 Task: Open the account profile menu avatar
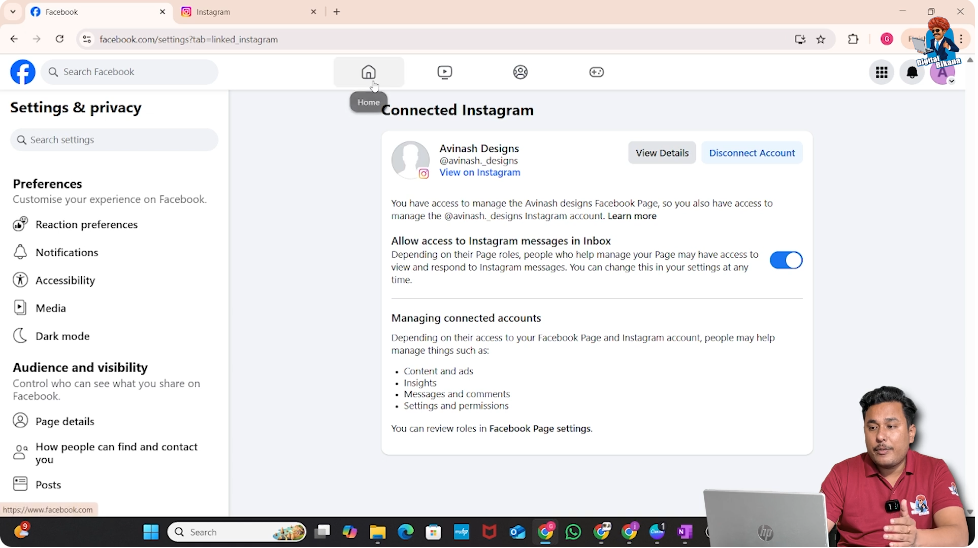click(x=942, y=73)
